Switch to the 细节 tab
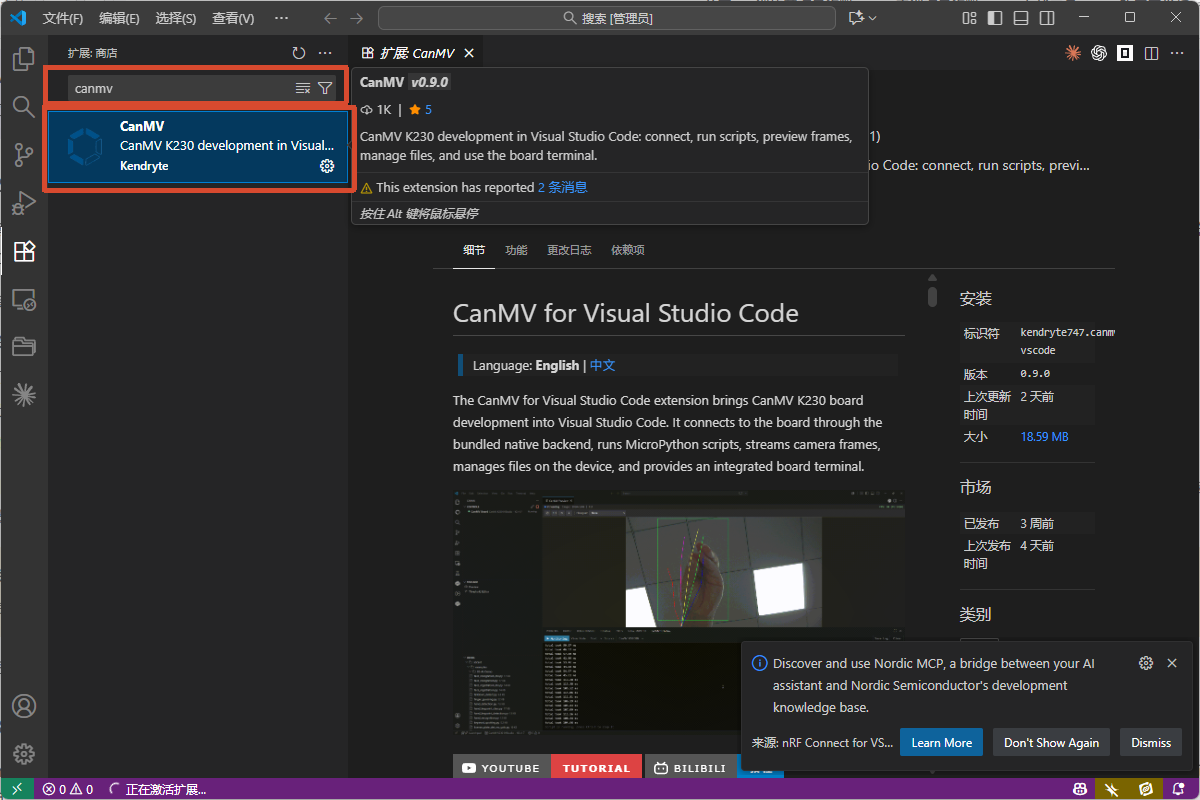The height and width of the screenshot is (800, 1200). pyautogui.click(x=474, y=250)
